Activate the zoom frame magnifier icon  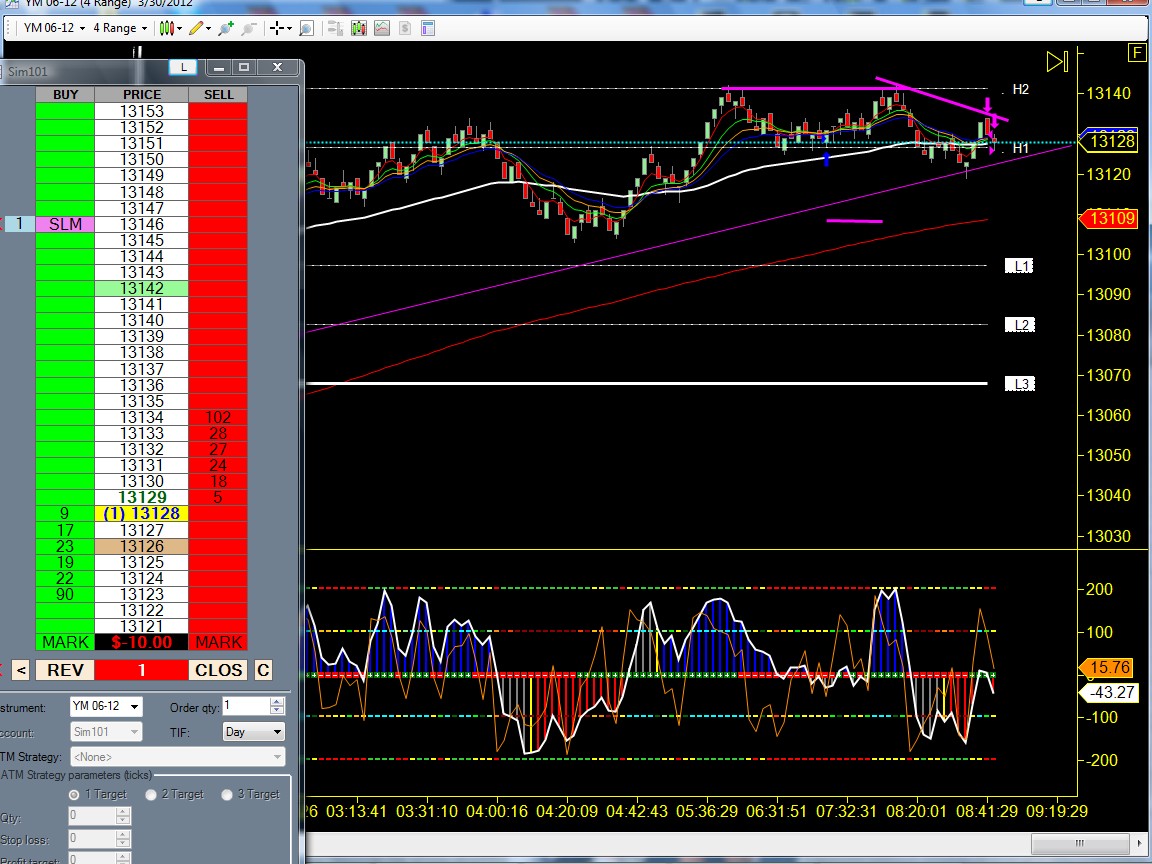(x=307, y=29)
